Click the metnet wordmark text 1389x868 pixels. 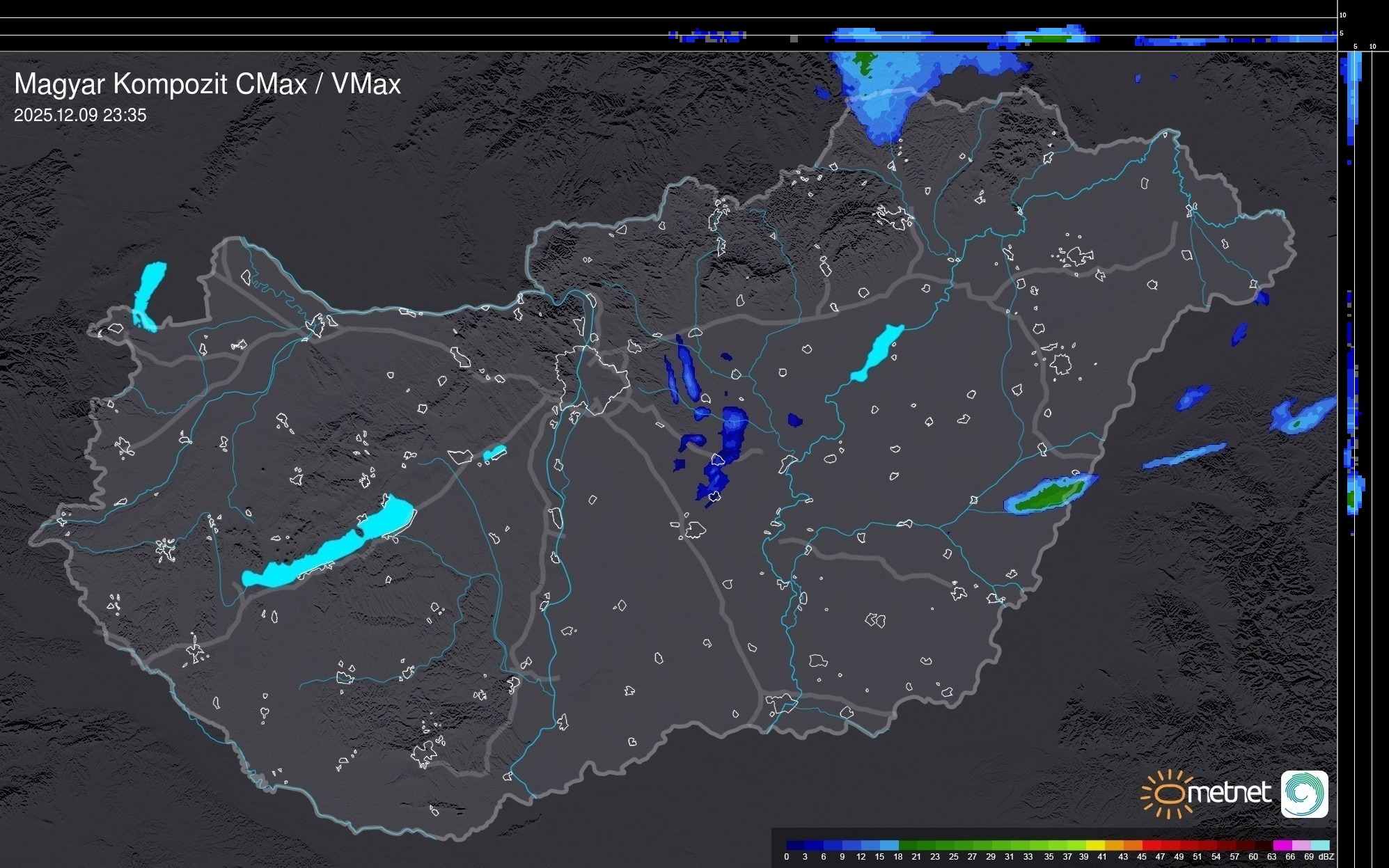pos(1229,793)
